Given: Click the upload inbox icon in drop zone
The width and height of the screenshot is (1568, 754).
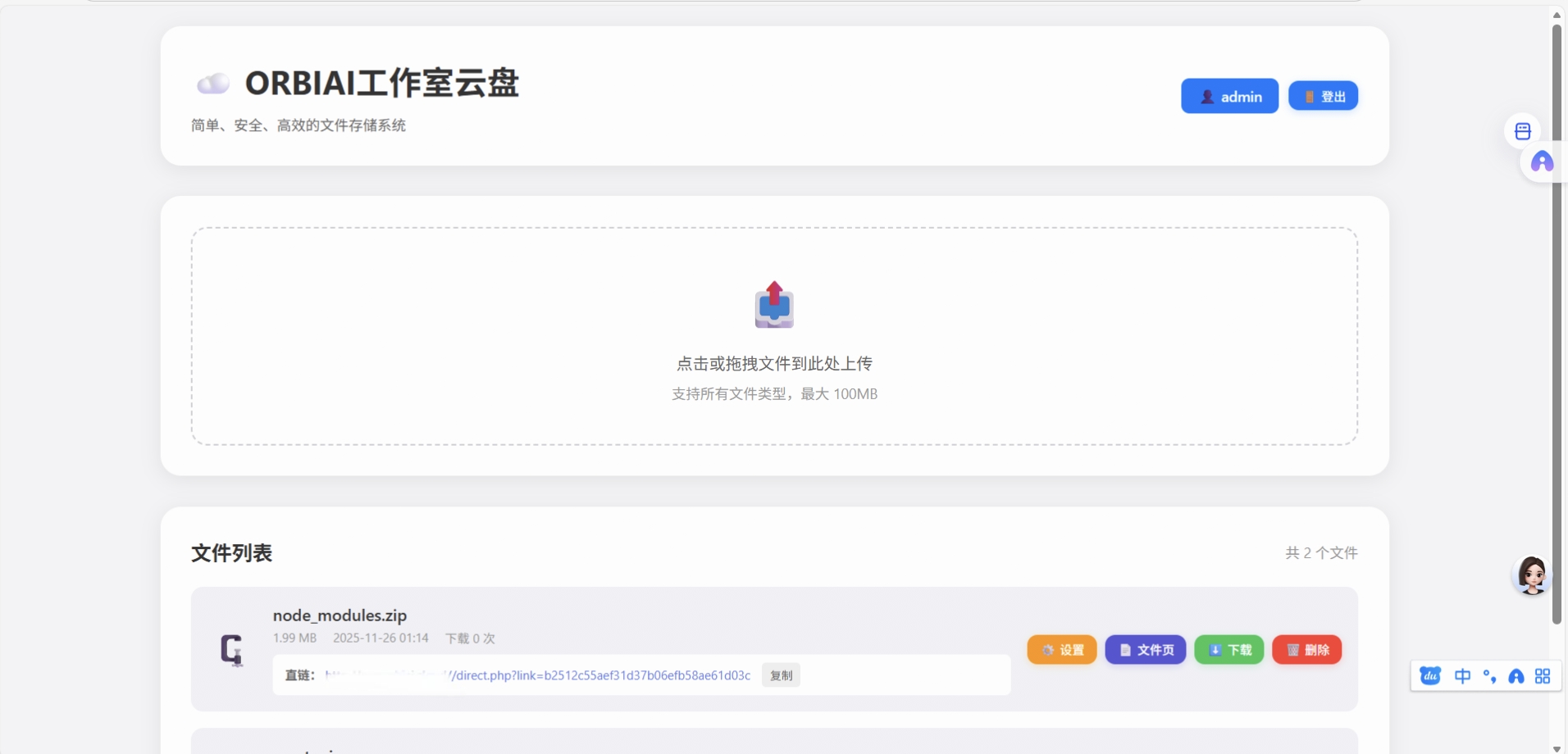Looking at the screenshot, I should click(x=773, y=304).
